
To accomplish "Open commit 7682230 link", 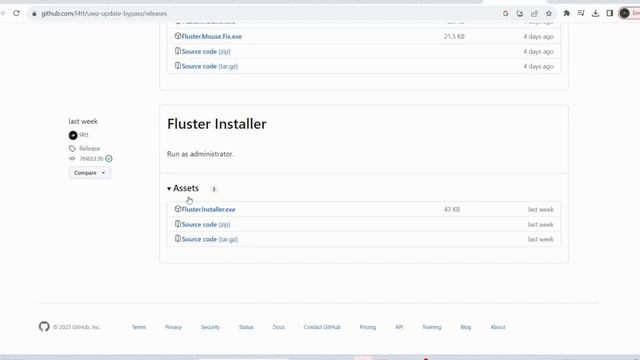I will [91, 159].
